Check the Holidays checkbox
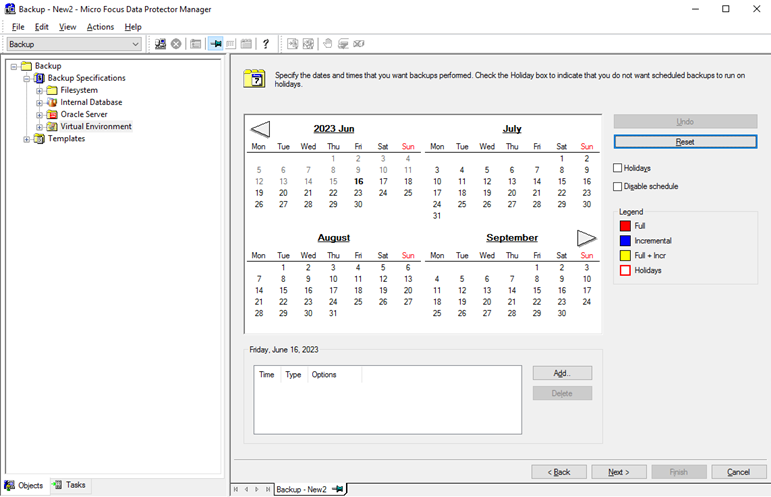Viewport: 771px width, 497px height. coord(618,168)
